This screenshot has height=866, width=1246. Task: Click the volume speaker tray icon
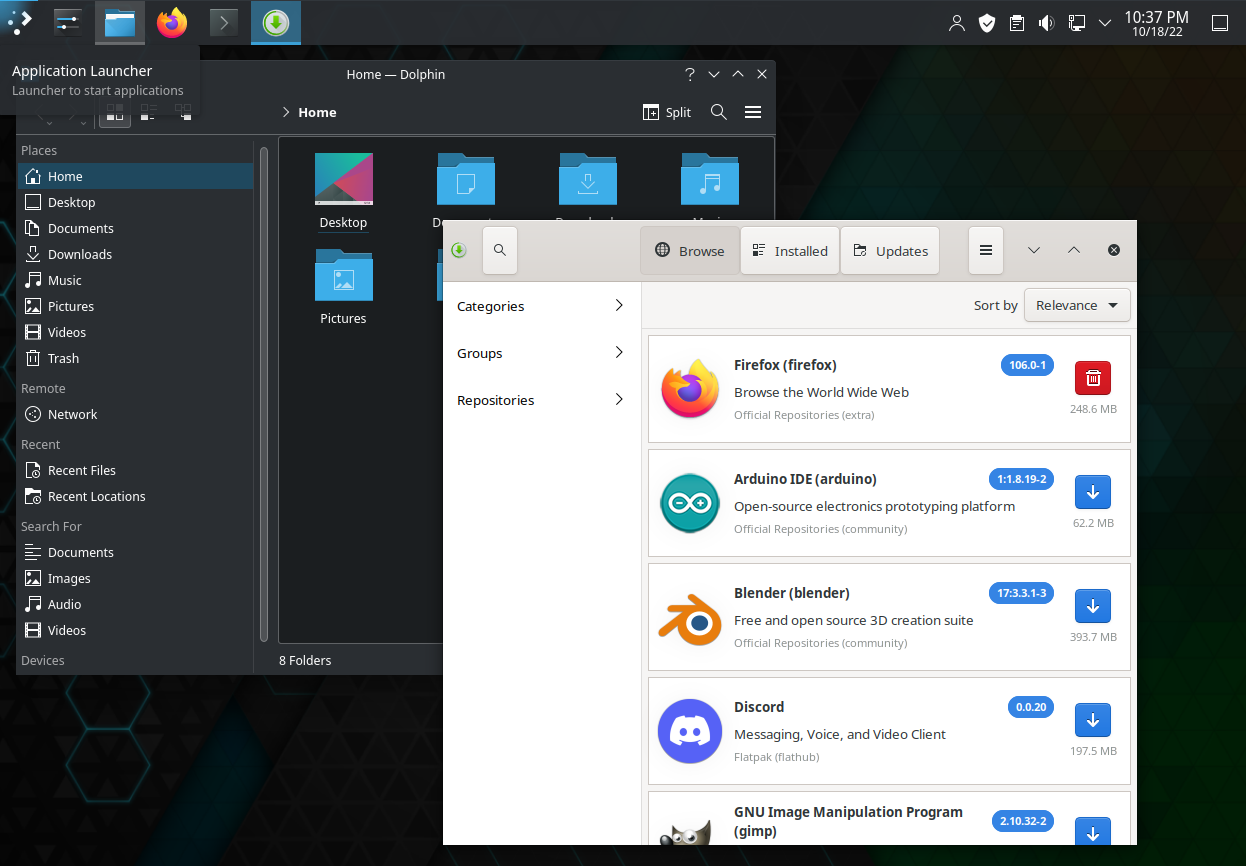(1047, 22)
